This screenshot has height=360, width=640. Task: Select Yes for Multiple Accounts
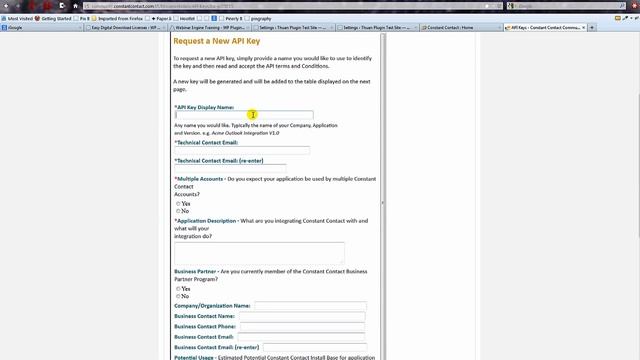(178, 203)
